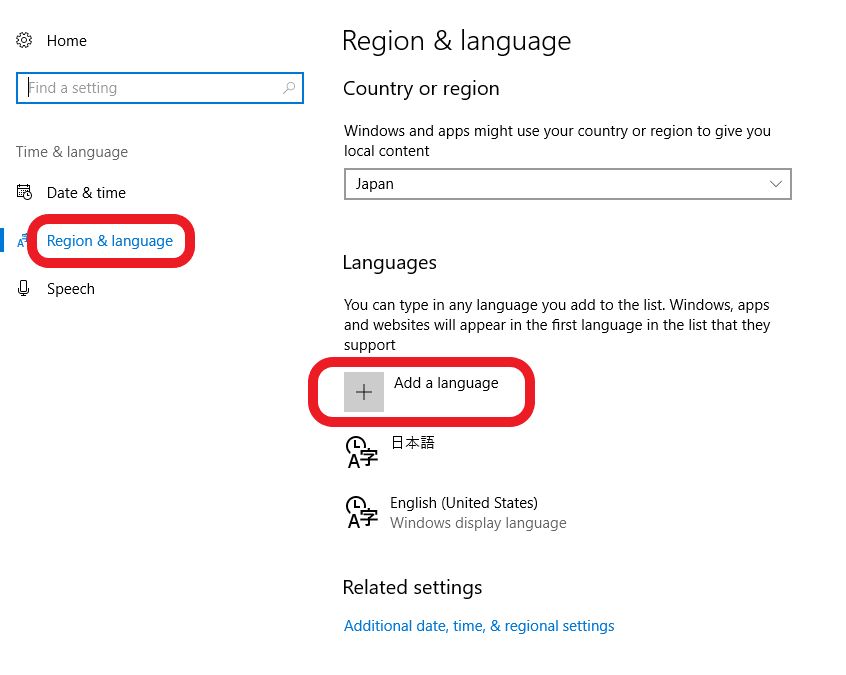This screenshot has height=675, width=846.
Task: Click the Windows display language subtitle
Action: pyautogui.click(x=478, y=523)
